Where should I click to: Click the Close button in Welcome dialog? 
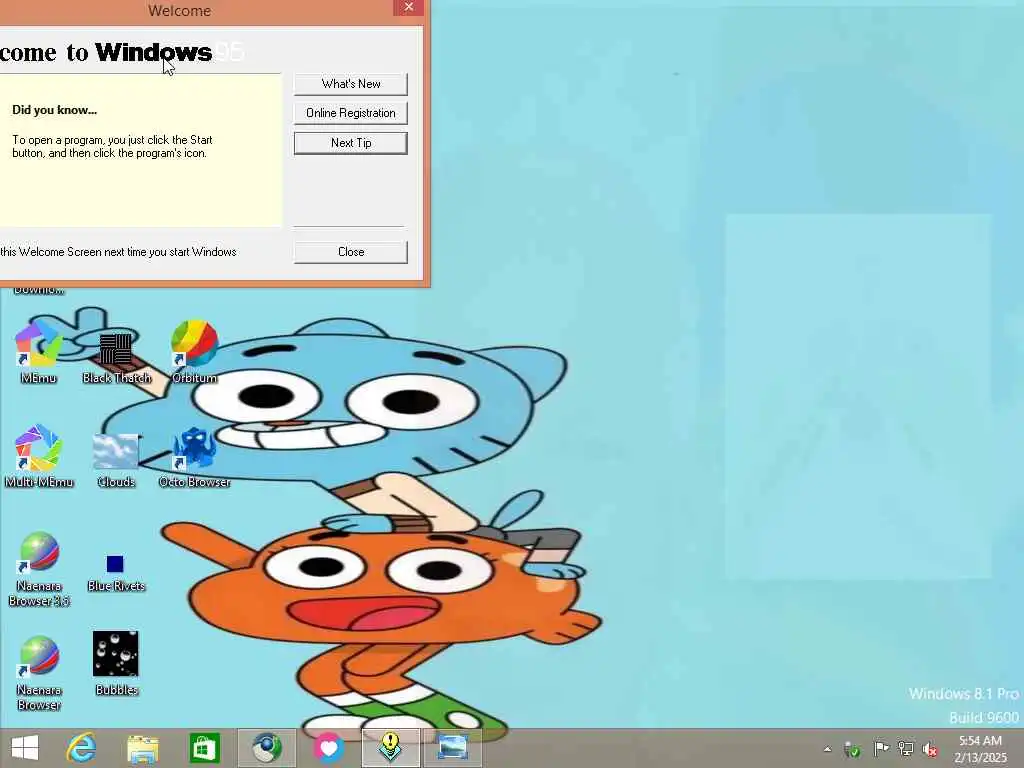351,252
